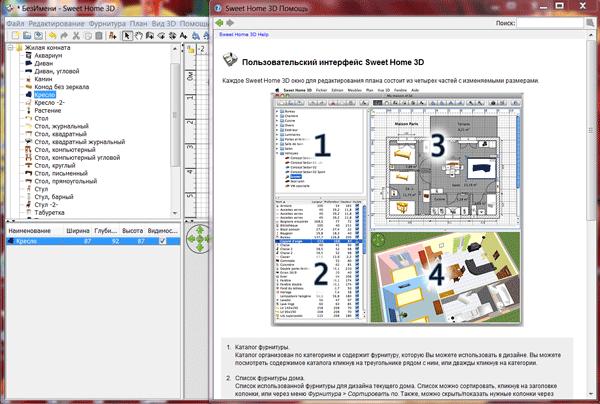Choose the Create dimensions tool
The width and height of the screenshot is (600, 404).
[x=172, y=36]
